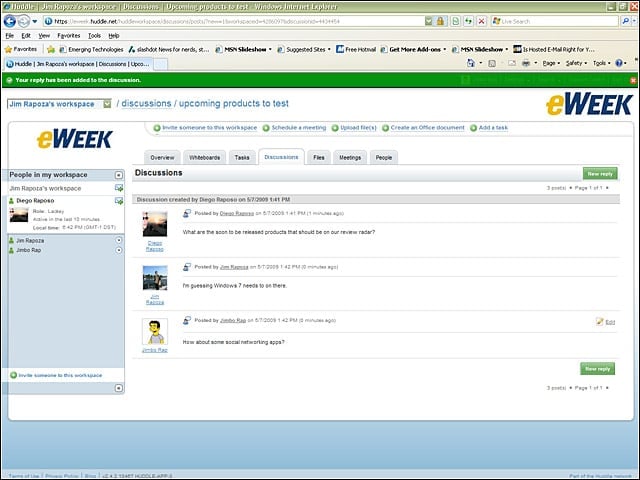Screen dimensions: 640x480
Task: Open the Edit menu
Action: [x=26, y=36]
